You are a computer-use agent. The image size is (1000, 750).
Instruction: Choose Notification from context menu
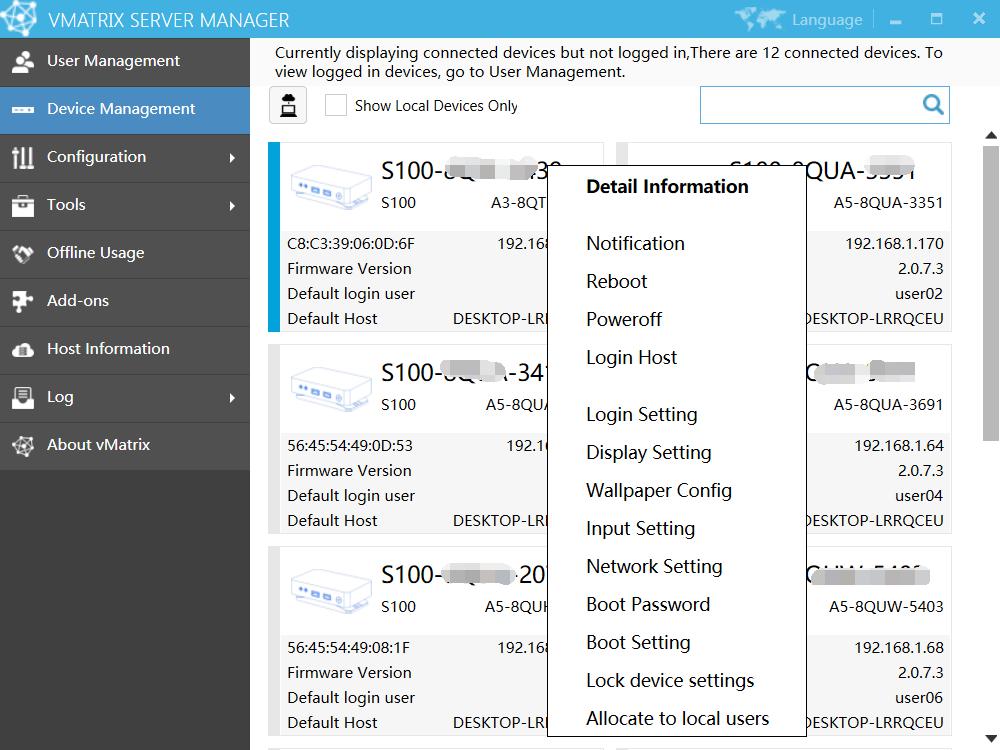(635, 244)
